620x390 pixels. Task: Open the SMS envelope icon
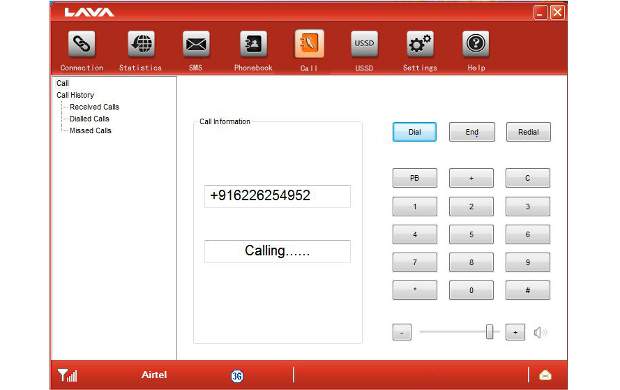[x=196, y=44]
